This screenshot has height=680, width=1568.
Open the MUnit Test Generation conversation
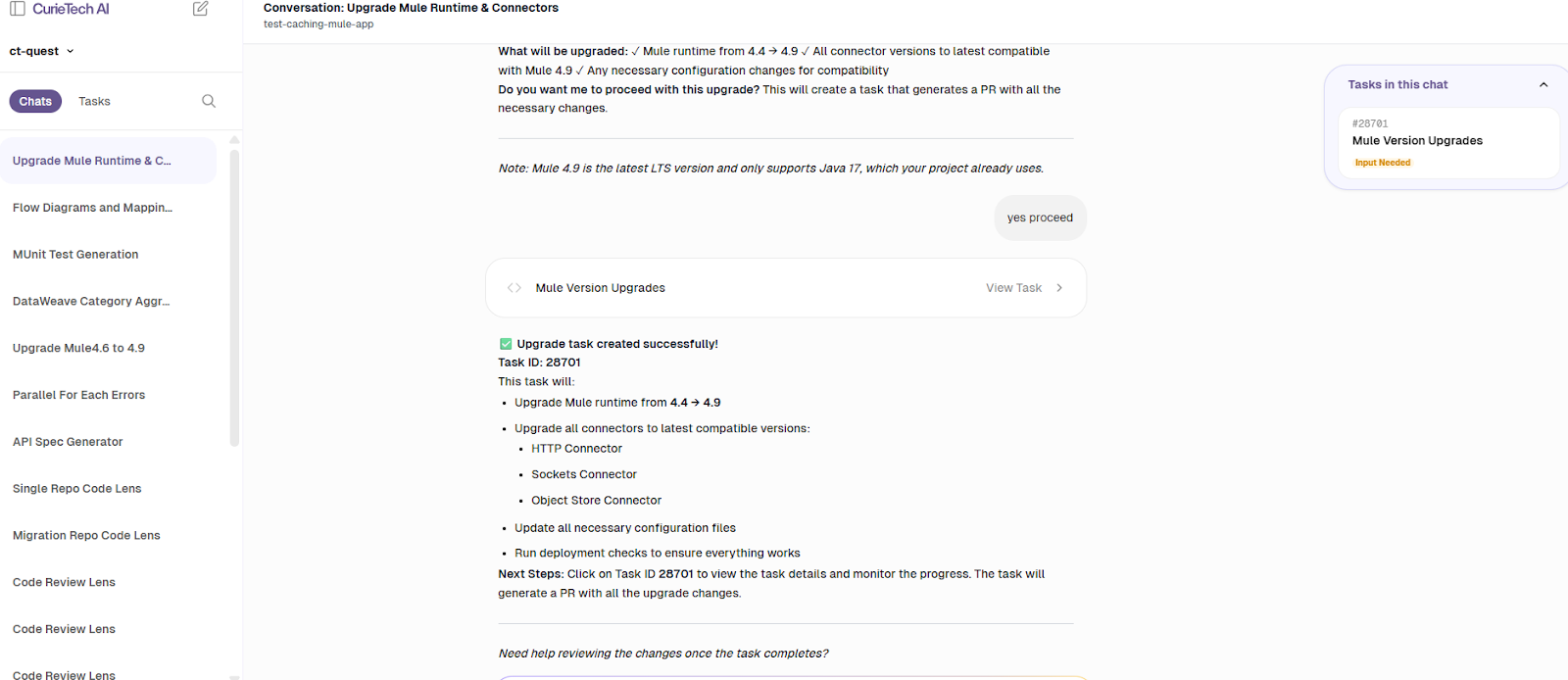[75, 254]
